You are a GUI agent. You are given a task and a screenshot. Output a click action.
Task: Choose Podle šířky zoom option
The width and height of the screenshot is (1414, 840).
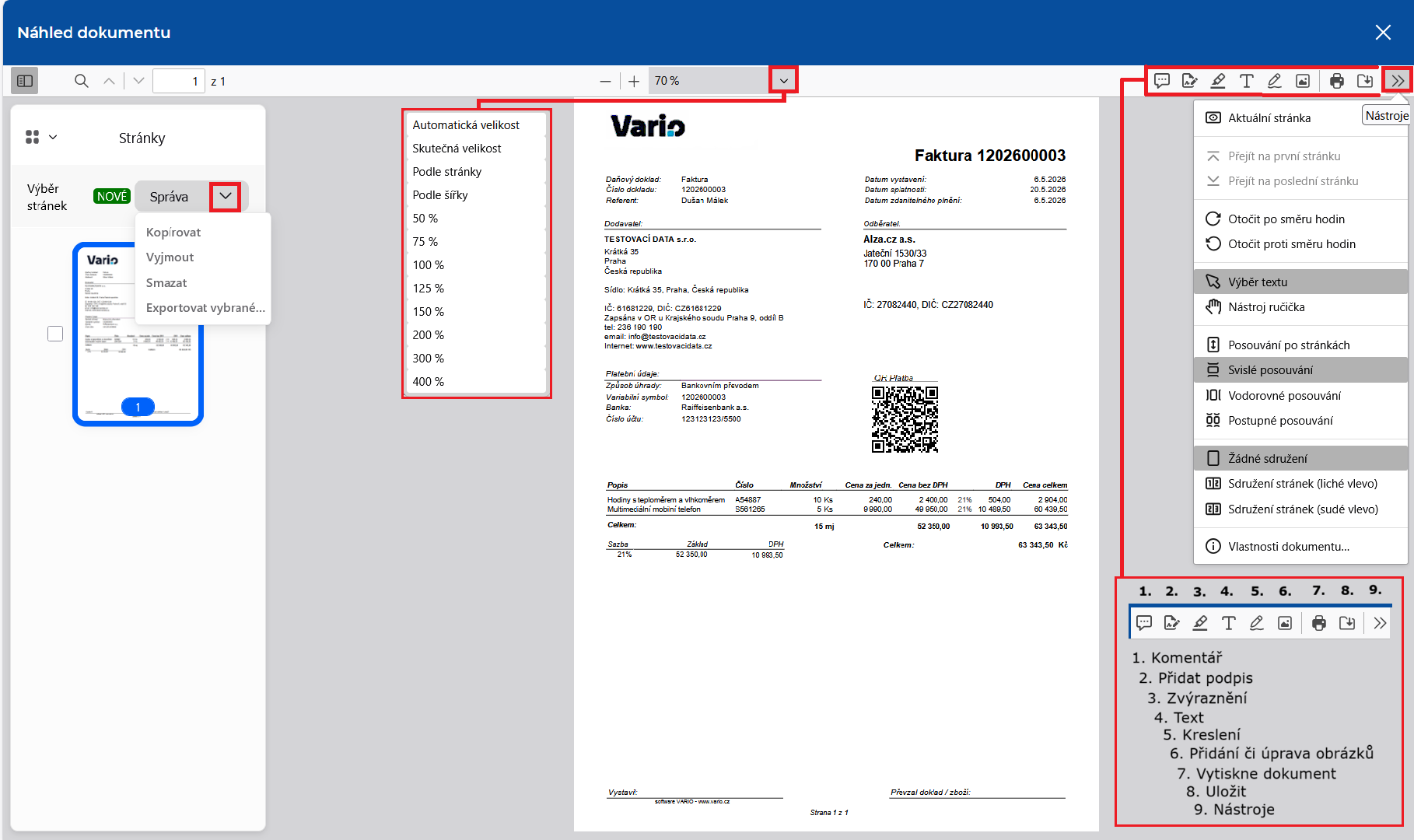pos(476,194)
